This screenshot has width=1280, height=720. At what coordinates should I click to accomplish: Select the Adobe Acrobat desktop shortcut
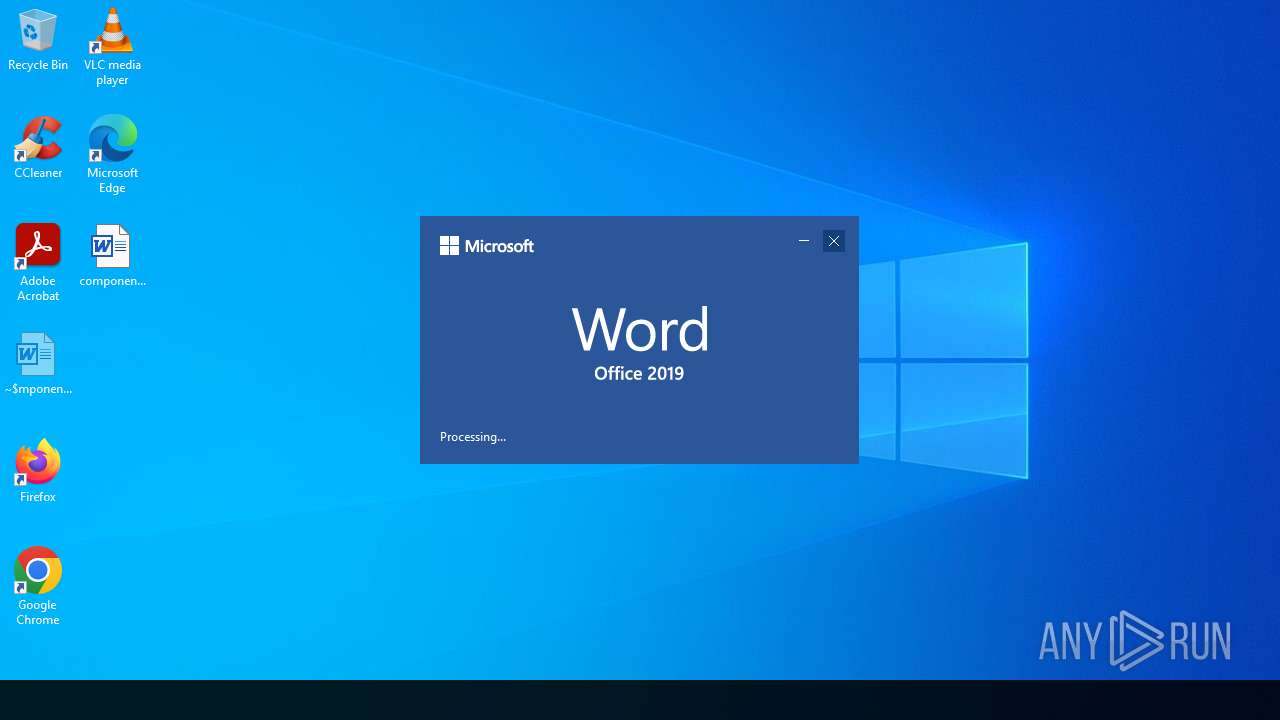pyautogui.click(x=38, y=262)
